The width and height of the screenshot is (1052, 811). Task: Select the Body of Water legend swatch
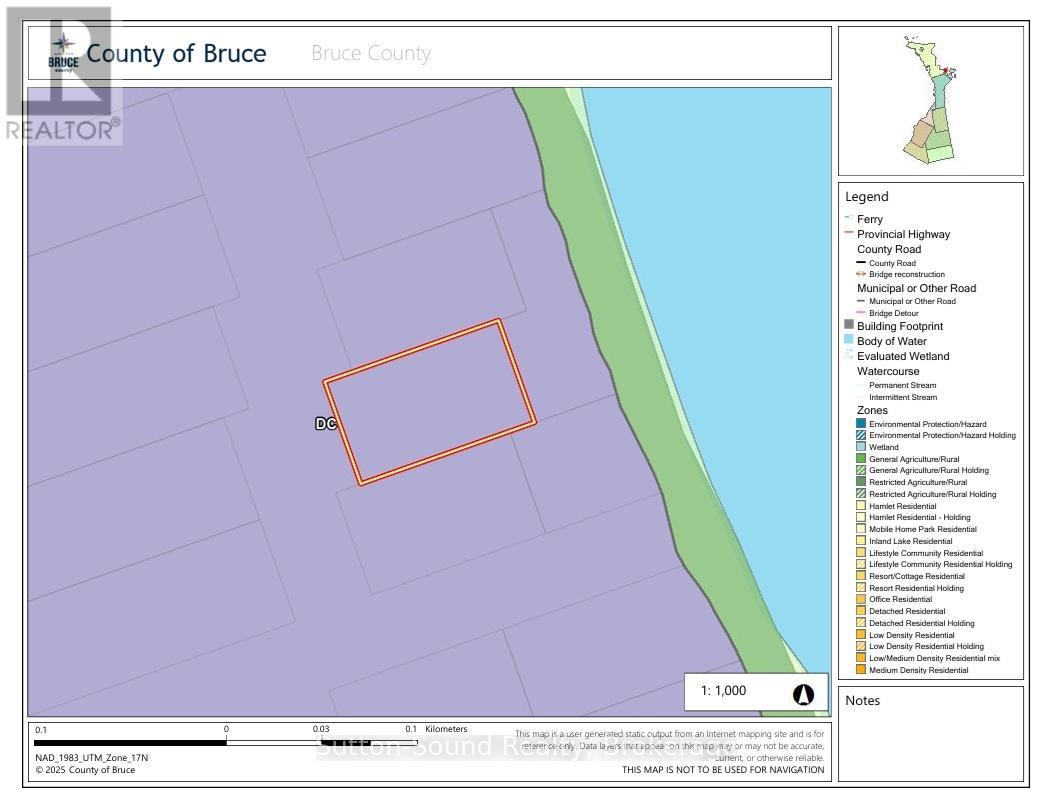[849, 341]
